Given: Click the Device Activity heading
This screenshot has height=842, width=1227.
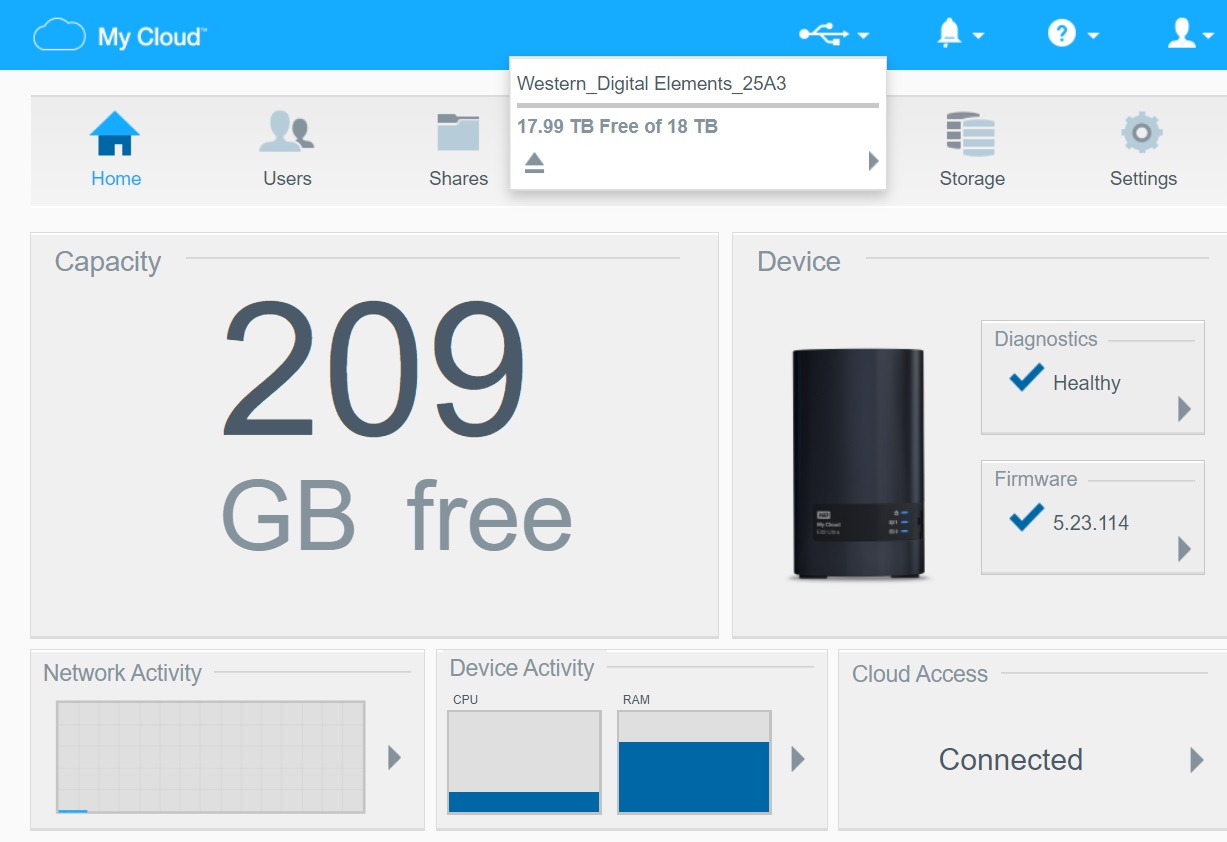Looking at the screenshot, I should [x=522, y=668].
